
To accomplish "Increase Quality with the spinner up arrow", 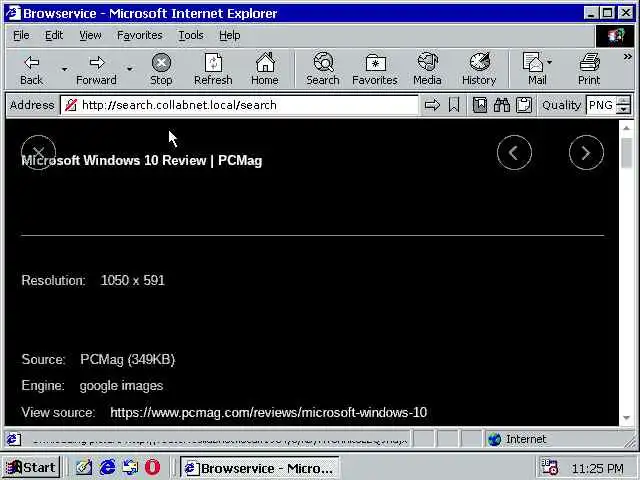I will click(623, 100).
